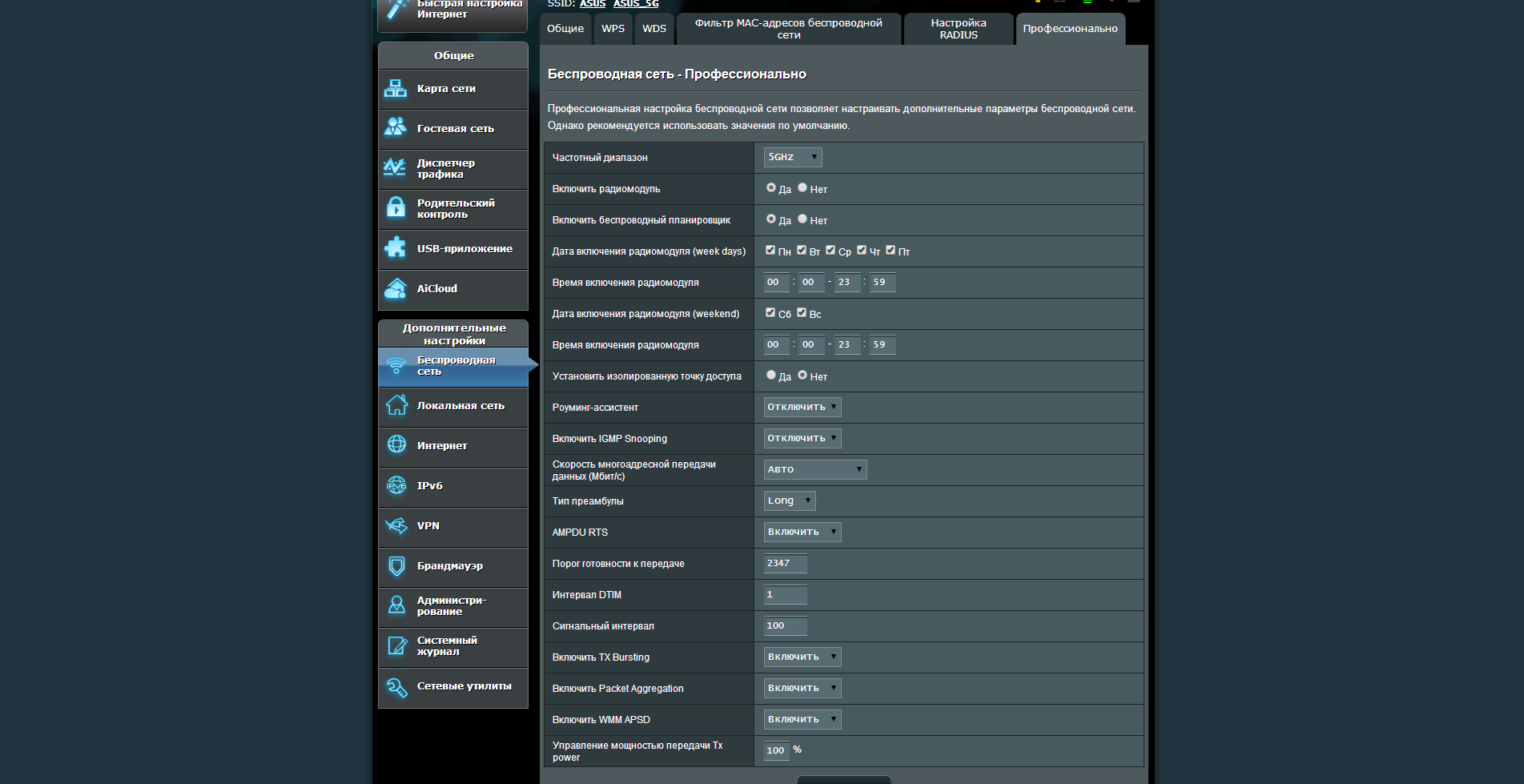Click the weekday end minutes 59 field
This screenshot has height=784, width=1524.
point(883,282)
